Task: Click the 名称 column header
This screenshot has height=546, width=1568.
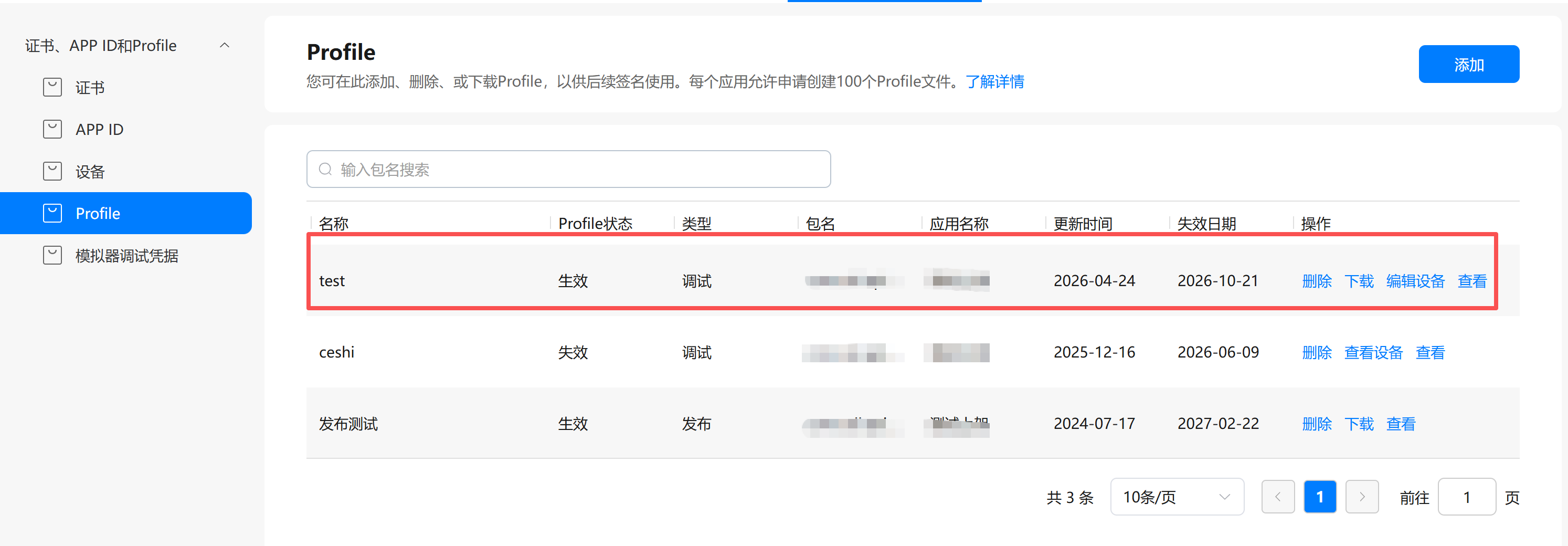Action: (x=334, y=224)
